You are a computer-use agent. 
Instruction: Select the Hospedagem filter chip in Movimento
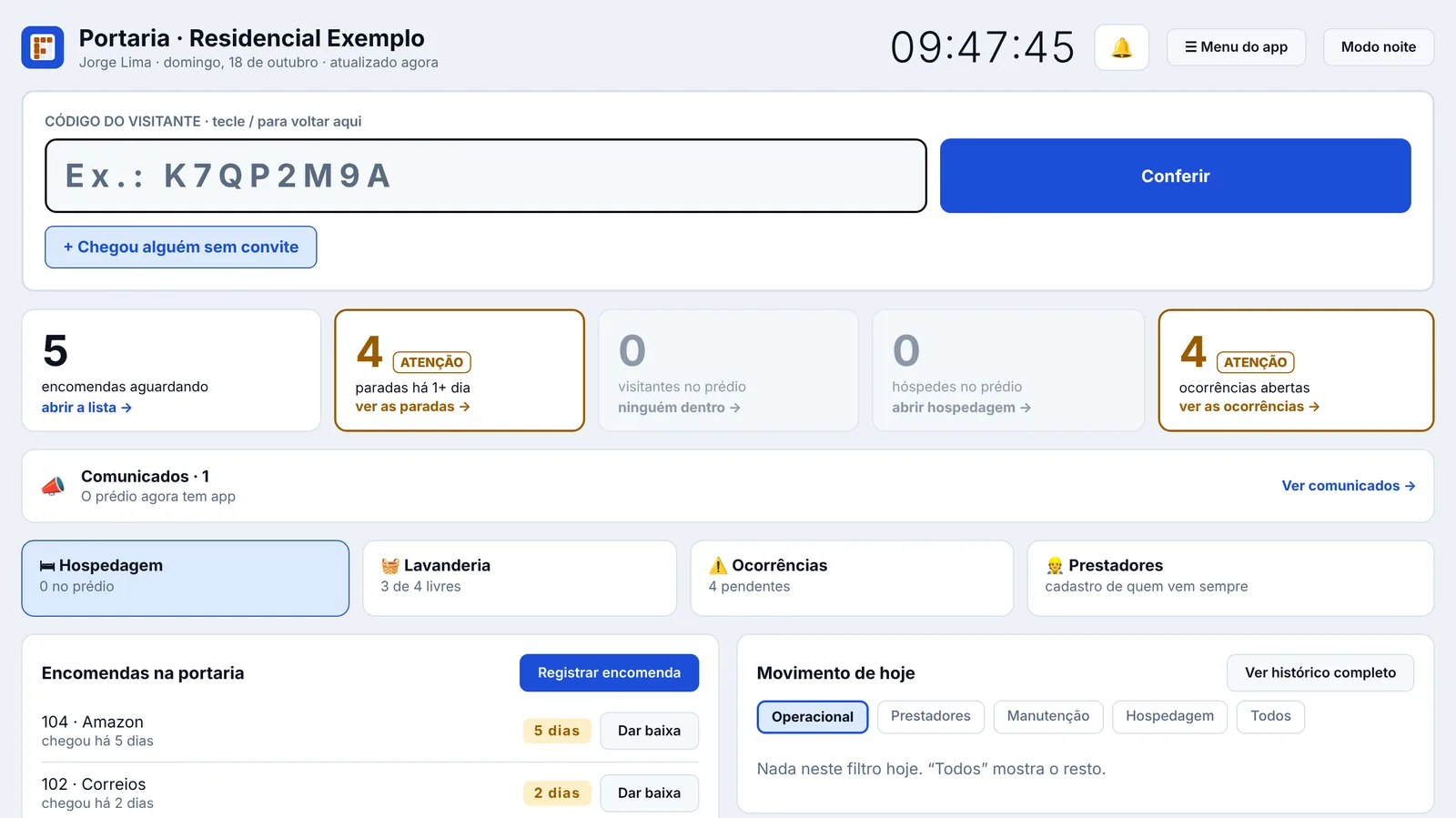click(x=1169, y=717)
